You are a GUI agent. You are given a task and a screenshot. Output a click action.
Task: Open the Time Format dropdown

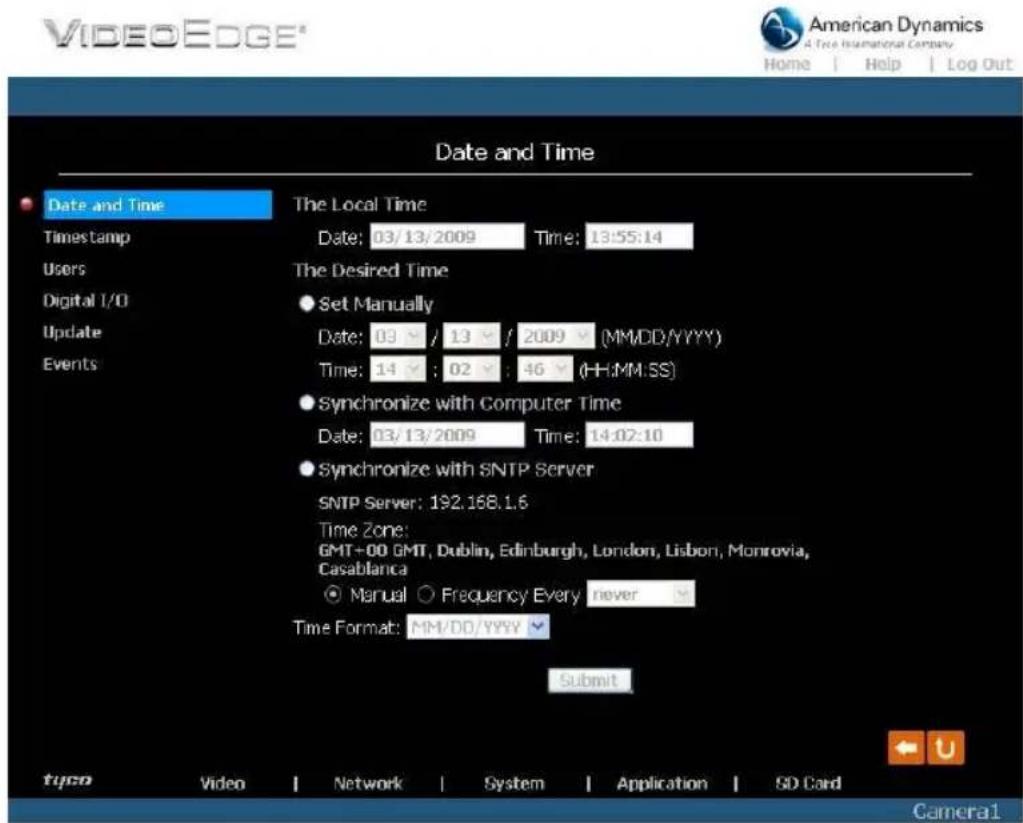click(x=478, y=627)
